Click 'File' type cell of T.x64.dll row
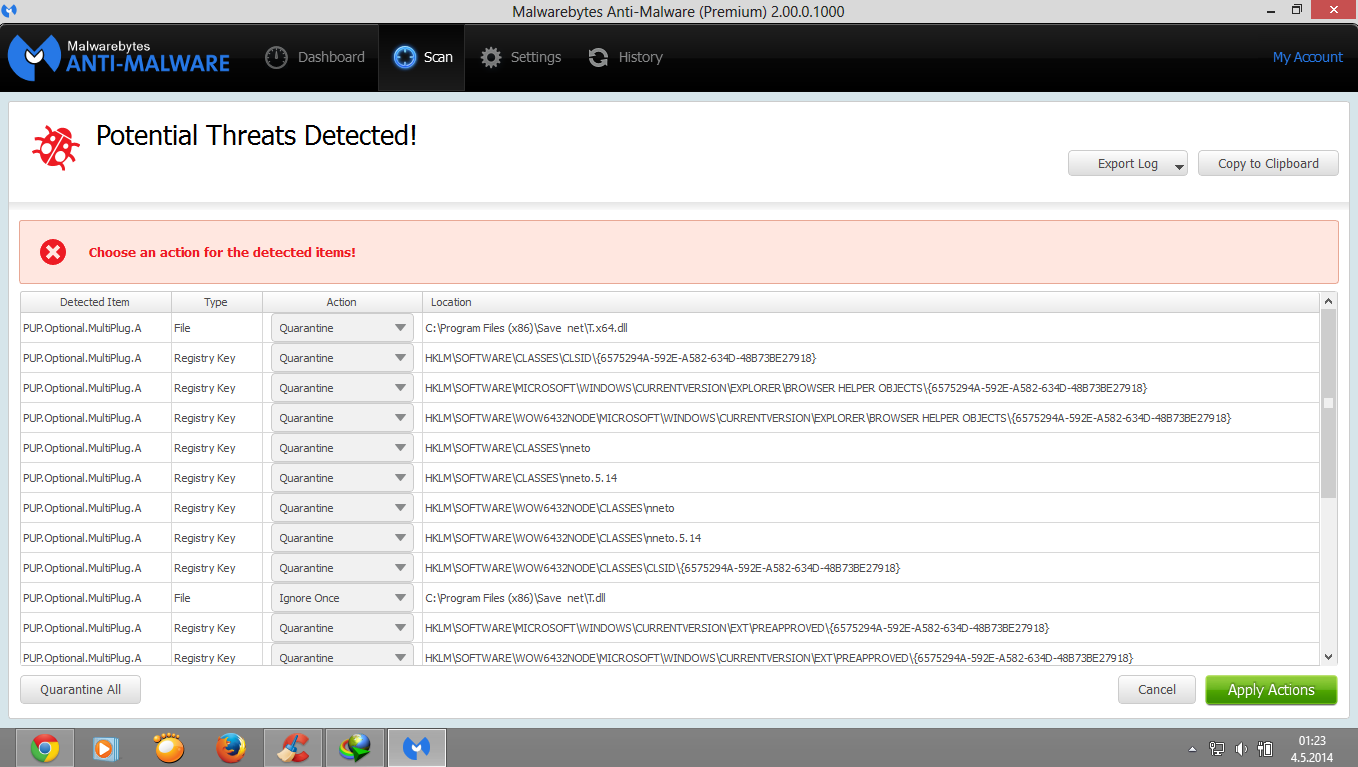 (x=216, y=328)
